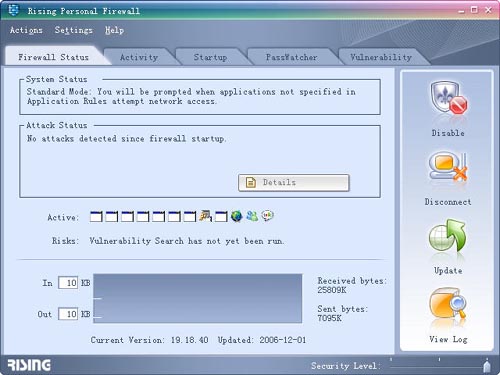
Task: Adjust the Security Level slider thumb
Action: 487,366
